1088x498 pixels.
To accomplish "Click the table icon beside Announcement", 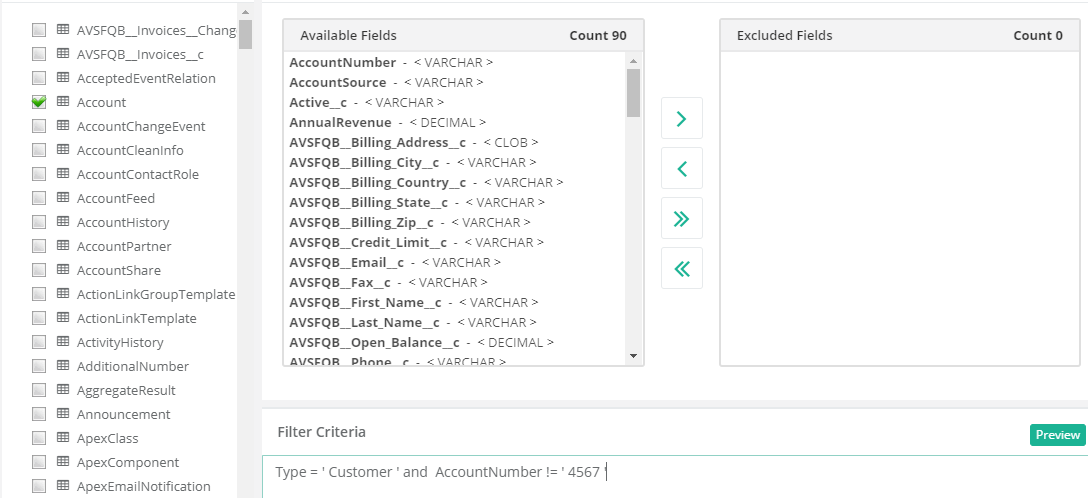I will point(62,414).
